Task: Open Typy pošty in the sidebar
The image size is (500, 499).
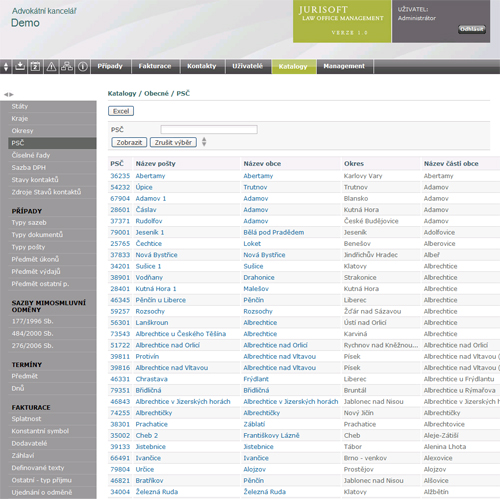Action: pos(52,247)
